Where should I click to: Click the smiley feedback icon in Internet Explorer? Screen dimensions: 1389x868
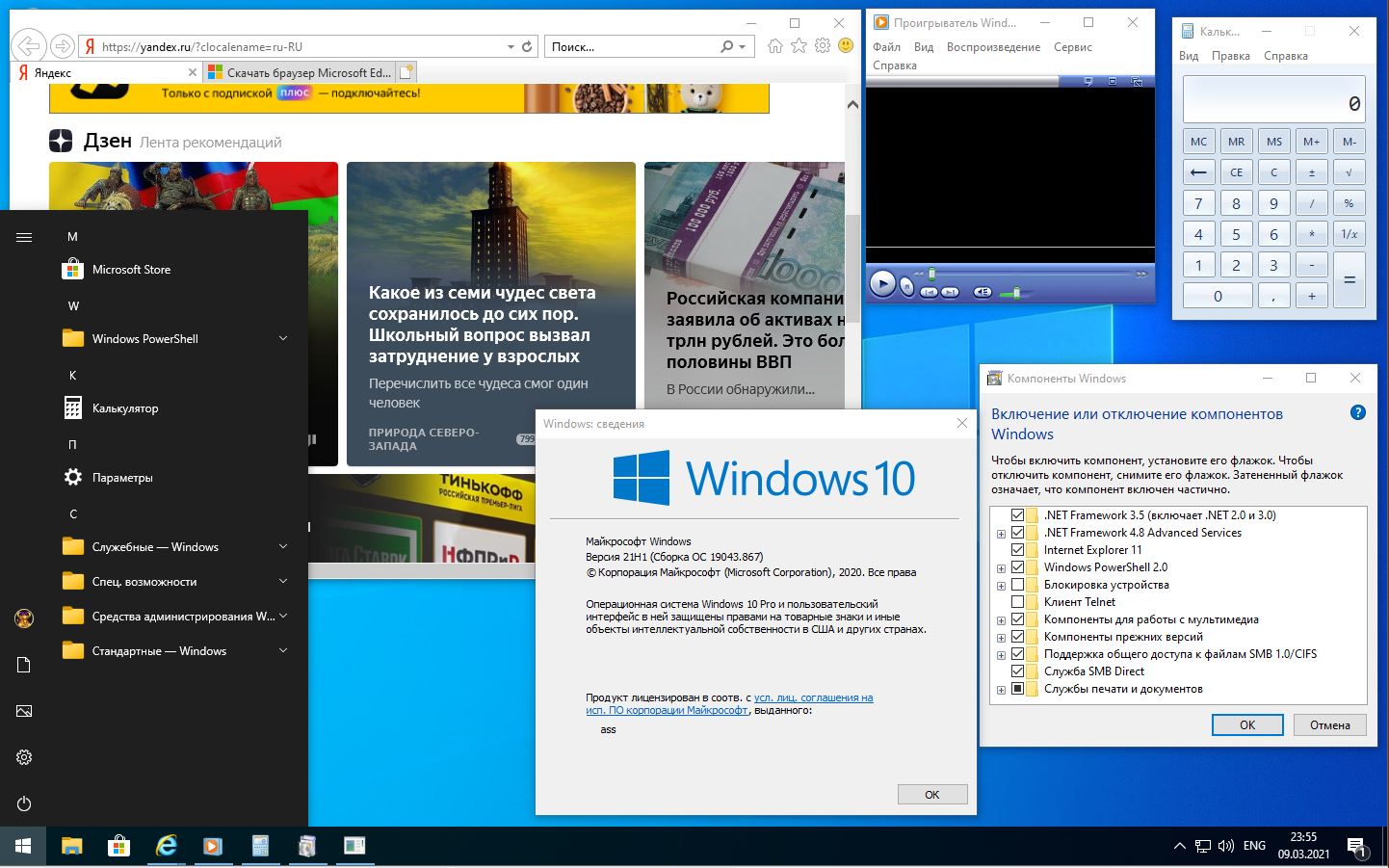pos(846,45)
